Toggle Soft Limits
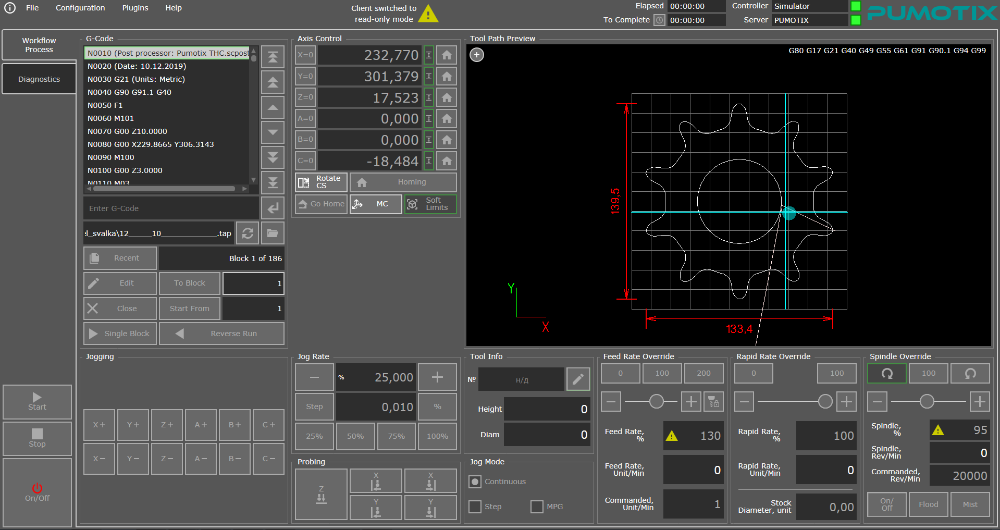This screenshot has height=530, width=1000. [x=430, y=204]
